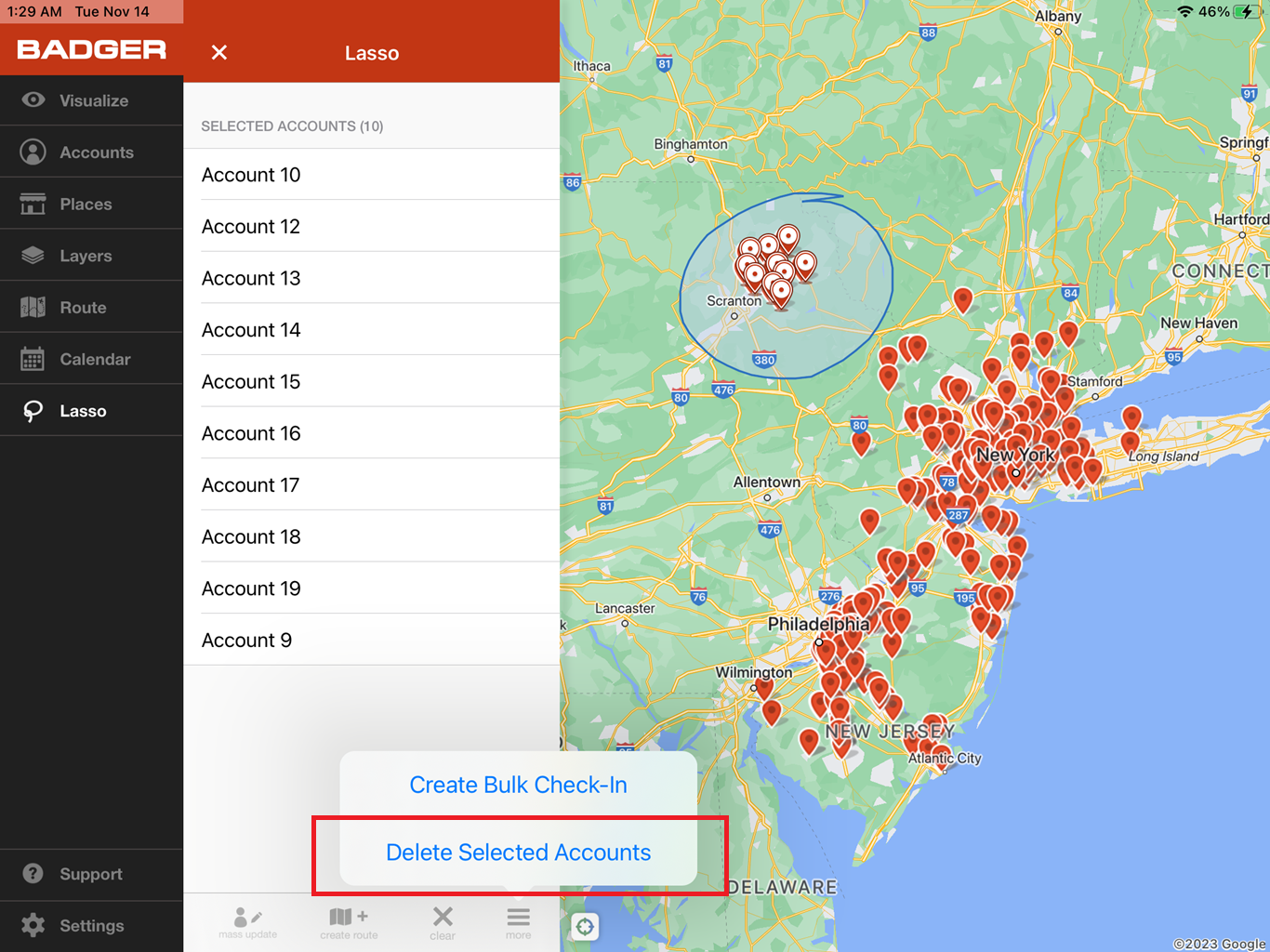Select Account 16 in the list
The height and width of the screenshot is (952, 1270).
tap(372, 433)
